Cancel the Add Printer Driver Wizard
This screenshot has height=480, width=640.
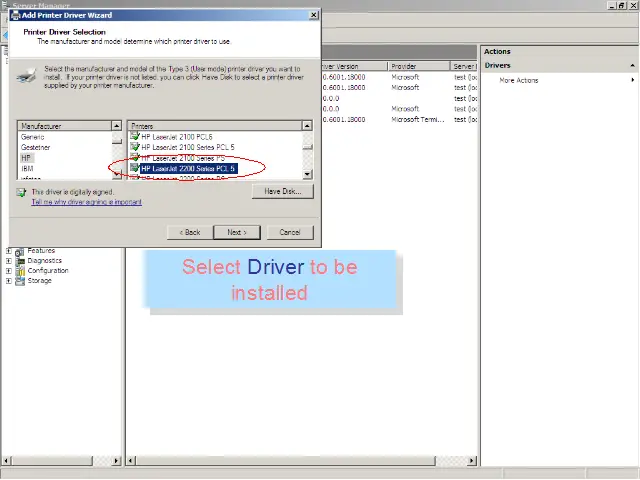pyautogui.click(x=290, y=232)
